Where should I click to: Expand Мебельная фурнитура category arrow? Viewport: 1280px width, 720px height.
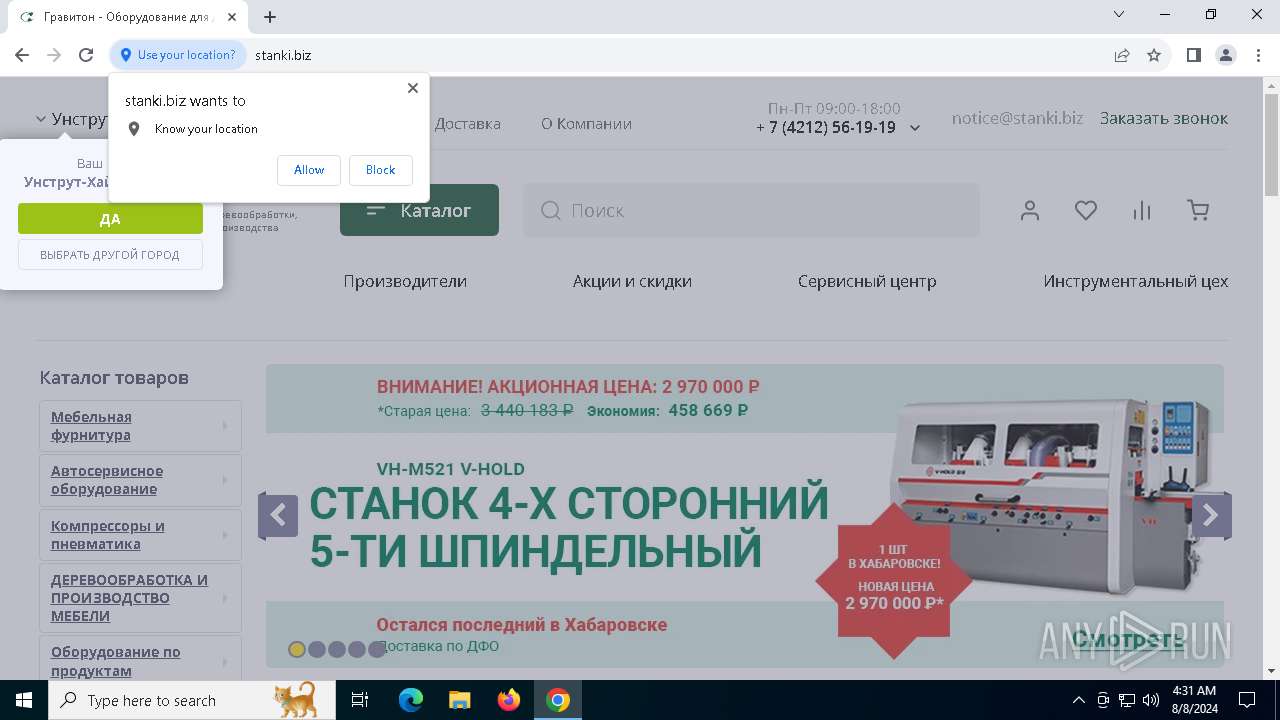[x=225, y=426]
